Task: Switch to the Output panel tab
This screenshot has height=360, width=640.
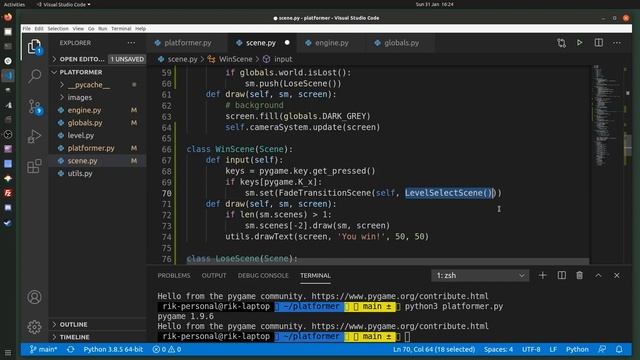Action: coord(214,276)
